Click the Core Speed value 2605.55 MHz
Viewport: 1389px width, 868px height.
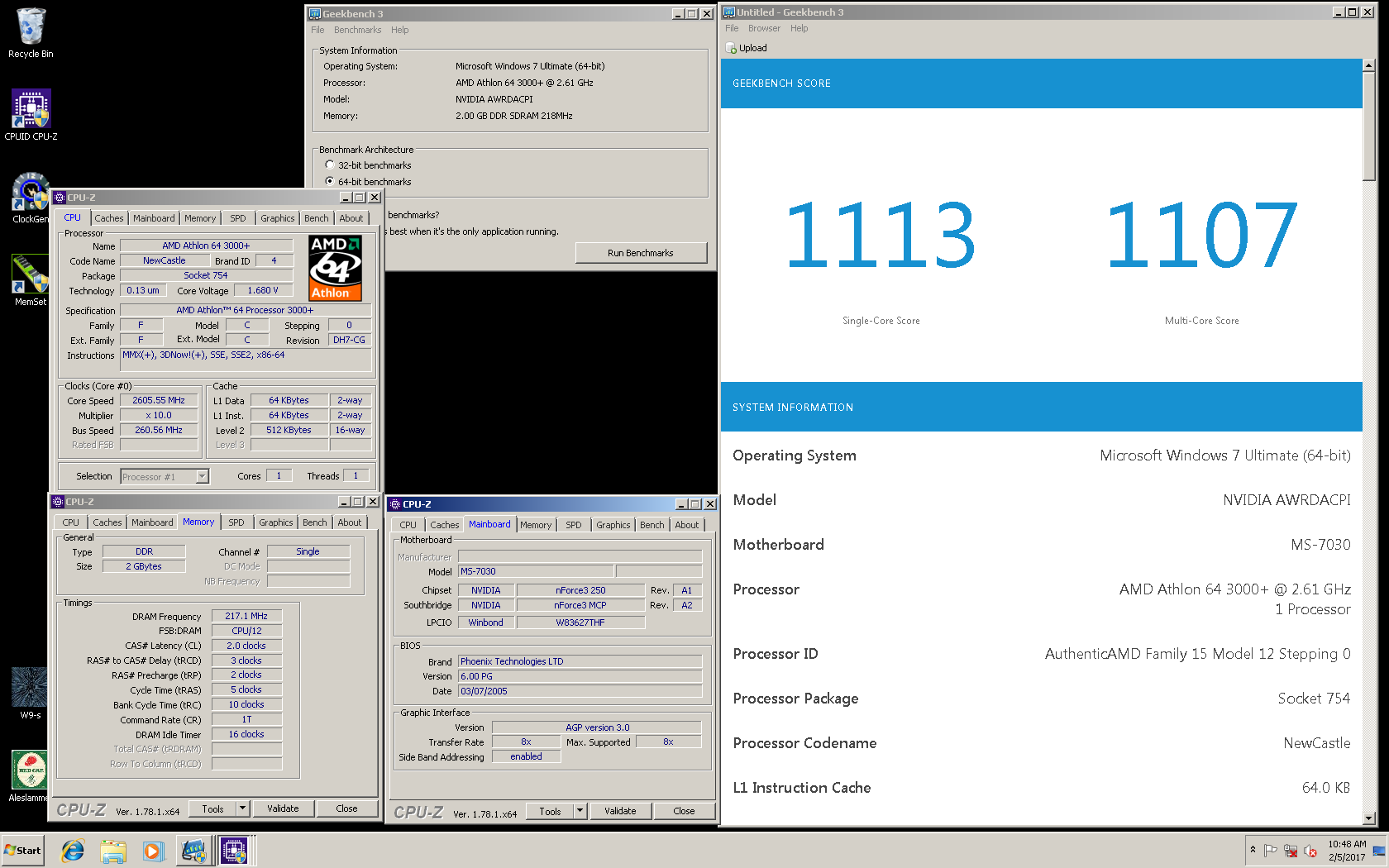(x=159, y=400)
